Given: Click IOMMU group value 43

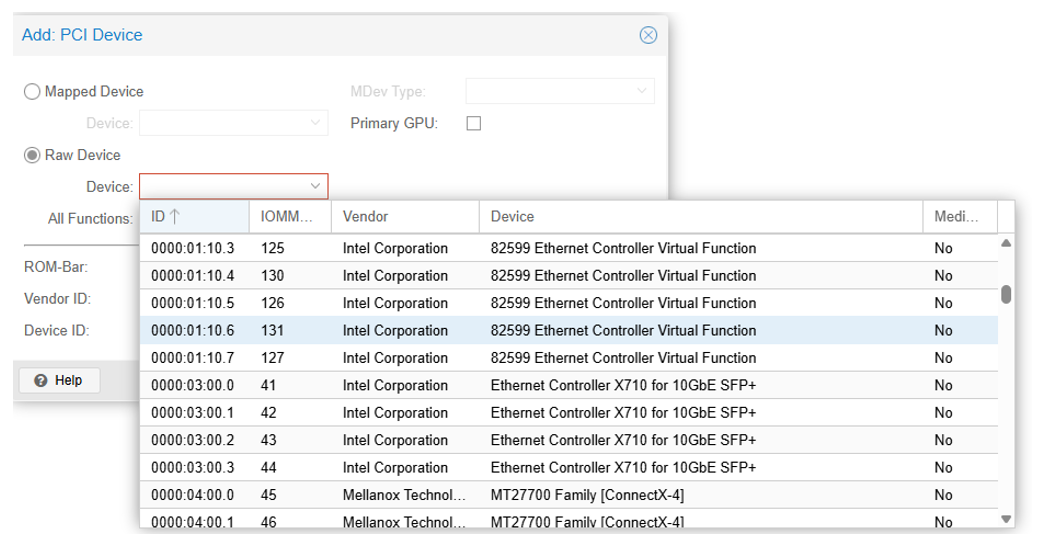Looking at the screenshot, I should (269, 440).
